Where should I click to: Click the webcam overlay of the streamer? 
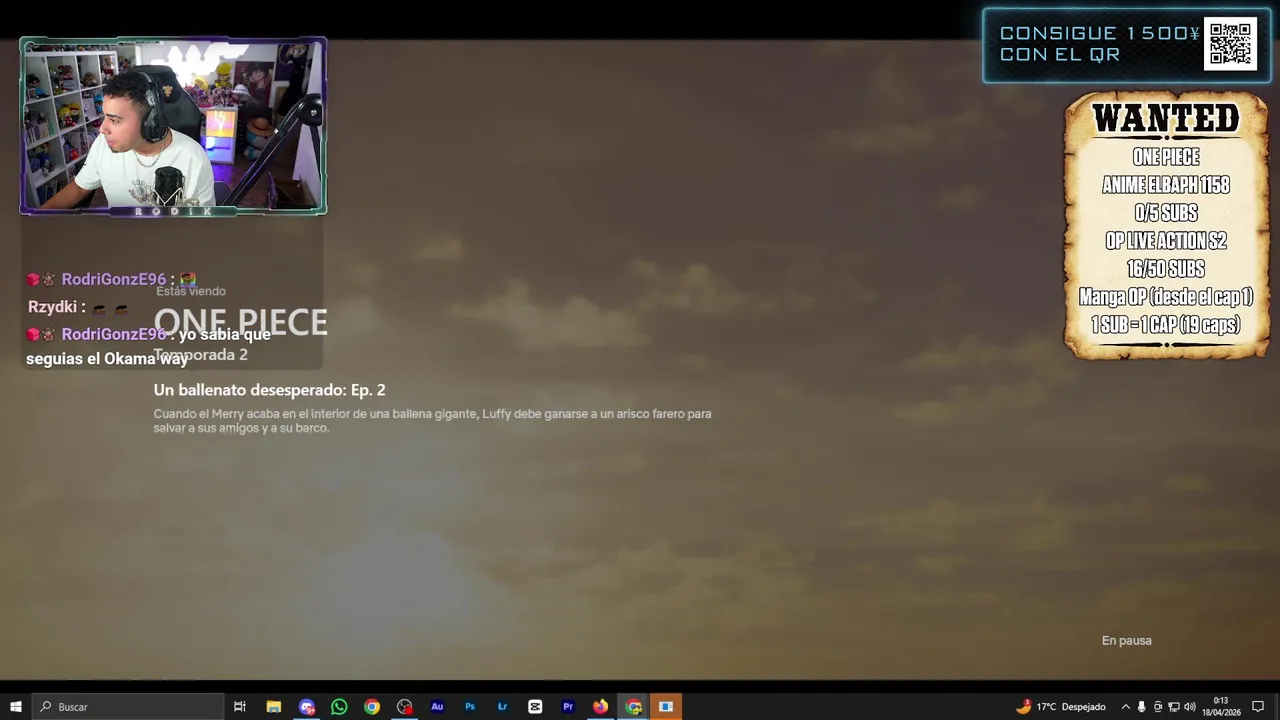tap(173, 126)
